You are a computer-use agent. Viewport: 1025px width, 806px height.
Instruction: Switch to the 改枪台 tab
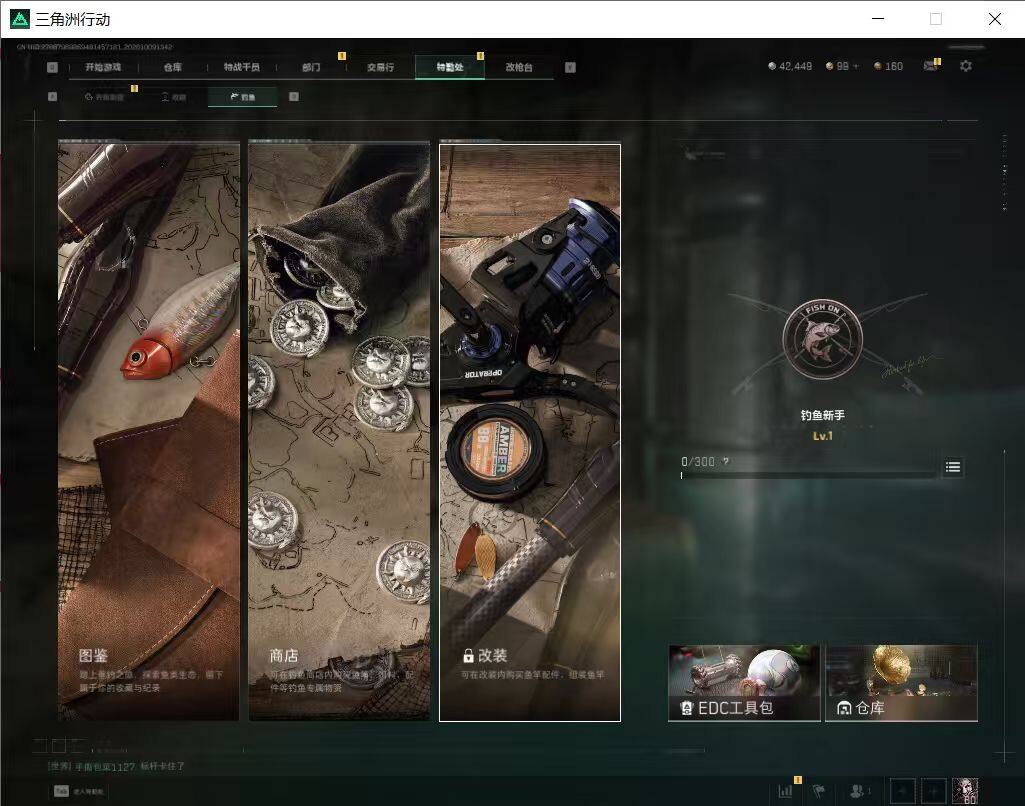point(519,67)
